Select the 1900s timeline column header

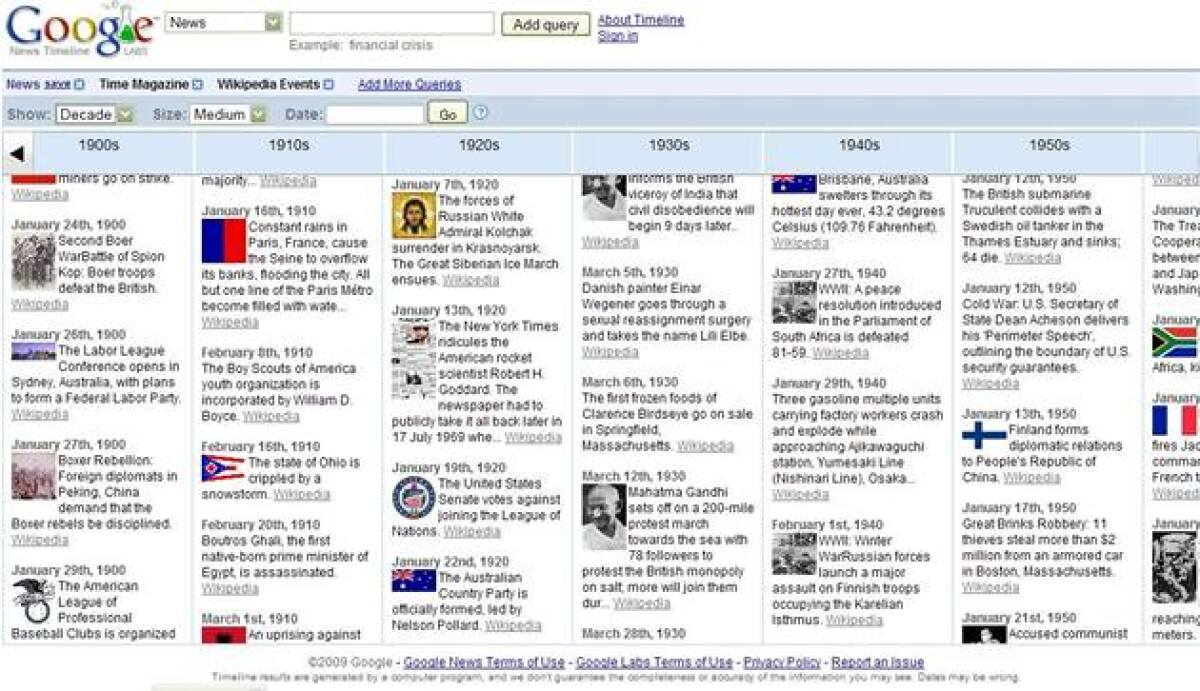pyautogui.click(x=98, y=146)
